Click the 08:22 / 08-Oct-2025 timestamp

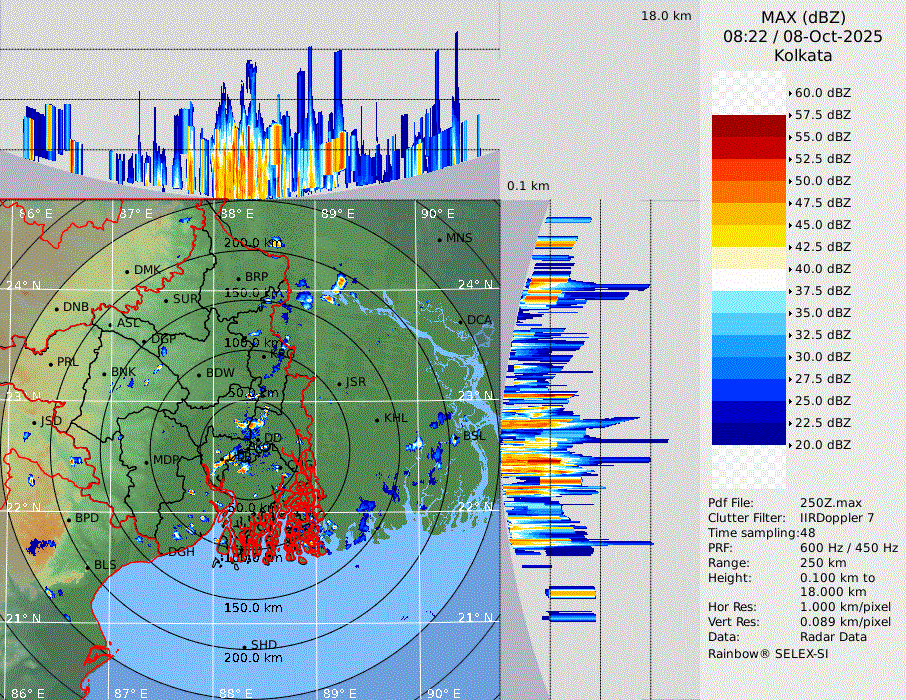[803, 36]
